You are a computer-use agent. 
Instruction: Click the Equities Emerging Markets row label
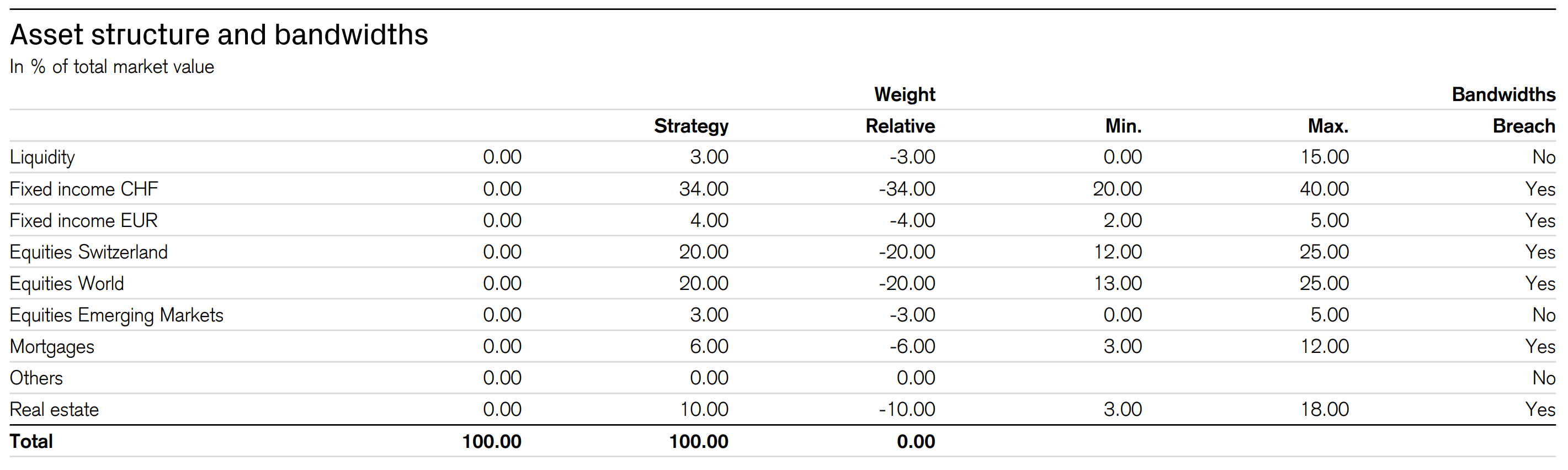click(x=117, y=315)
